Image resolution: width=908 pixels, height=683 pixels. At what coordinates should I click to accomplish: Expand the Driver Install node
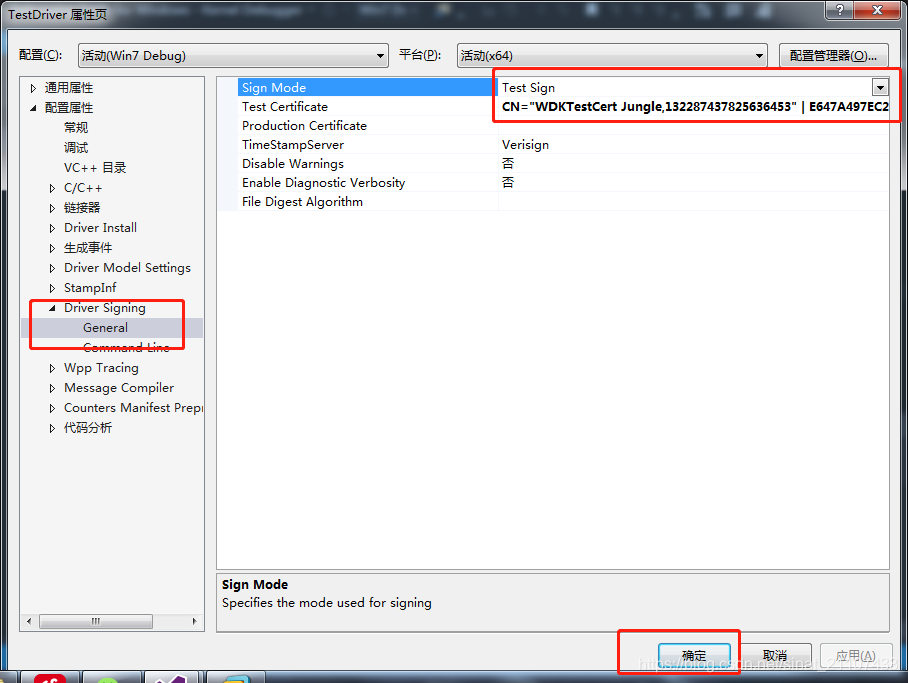pos(52,227)
